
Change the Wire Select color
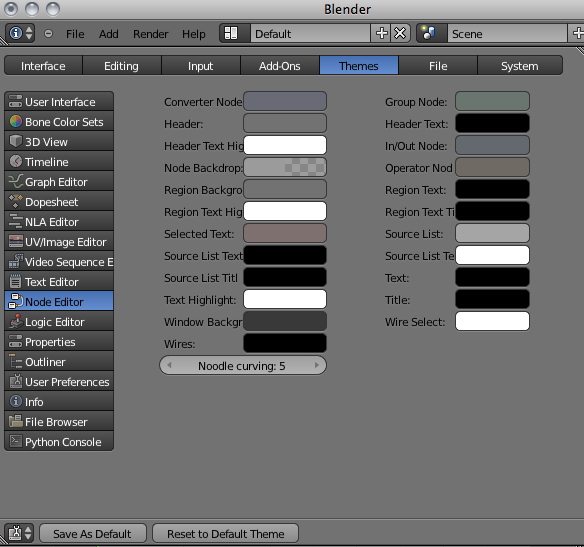492,321
